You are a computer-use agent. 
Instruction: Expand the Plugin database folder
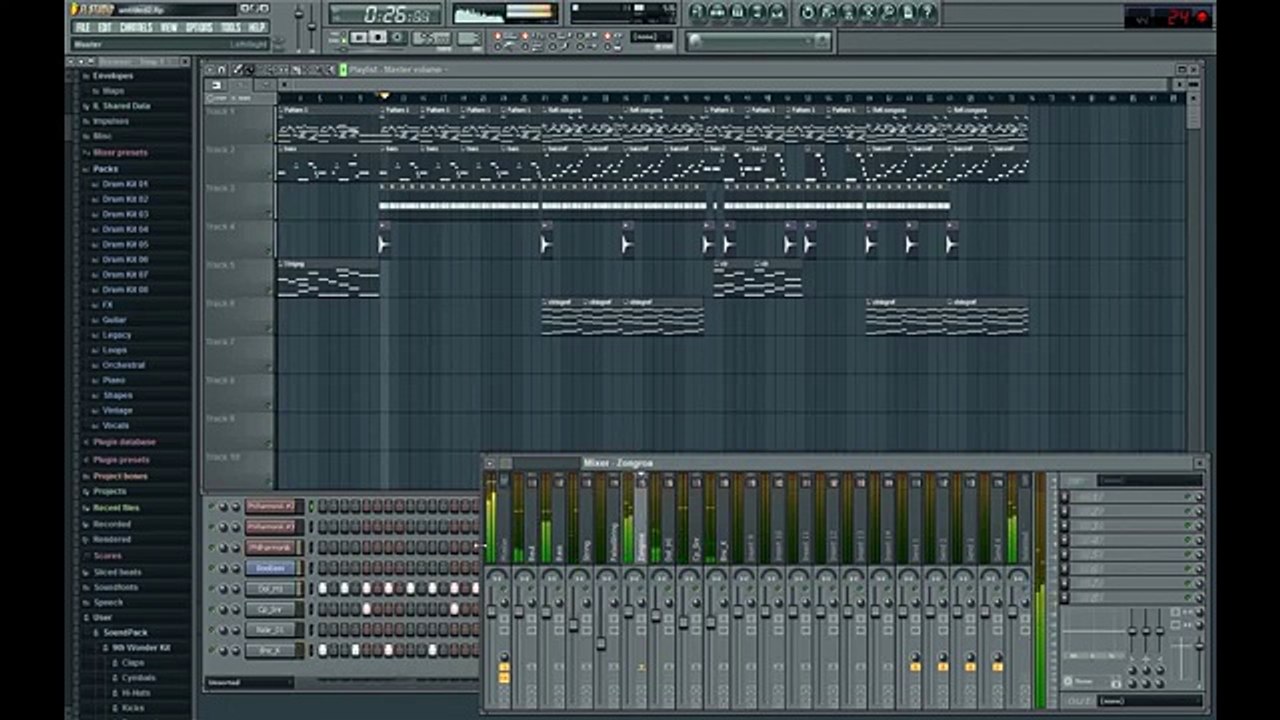click(x=124, y=442)
